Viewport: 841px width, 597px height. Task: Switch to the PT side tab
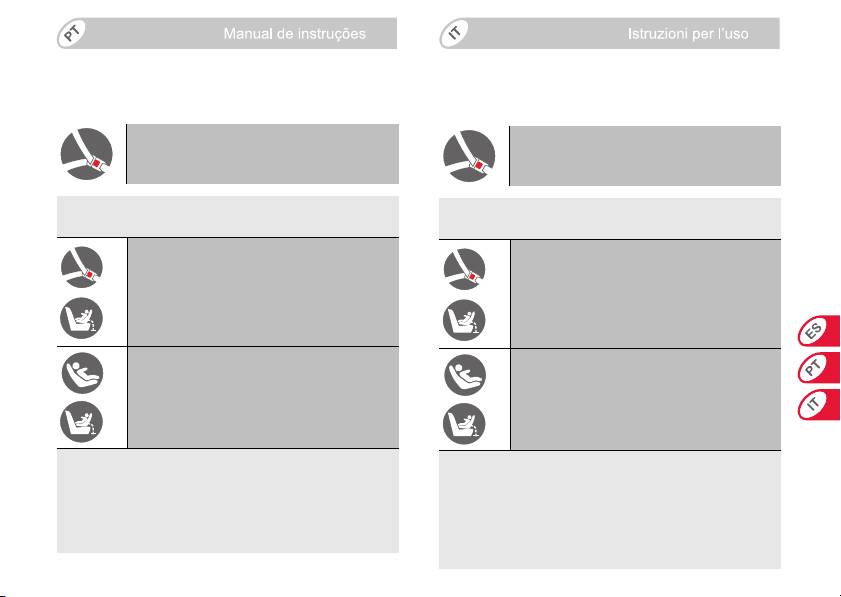[x=820, y=368]
